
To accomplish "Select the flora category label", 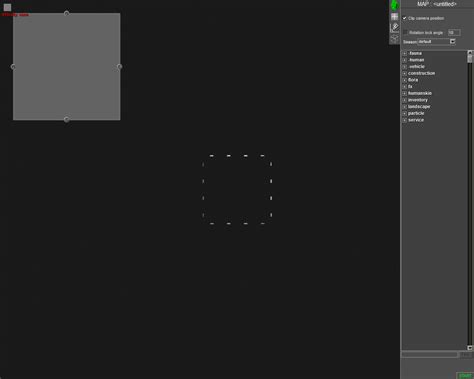I will click(x=413, y=80).
